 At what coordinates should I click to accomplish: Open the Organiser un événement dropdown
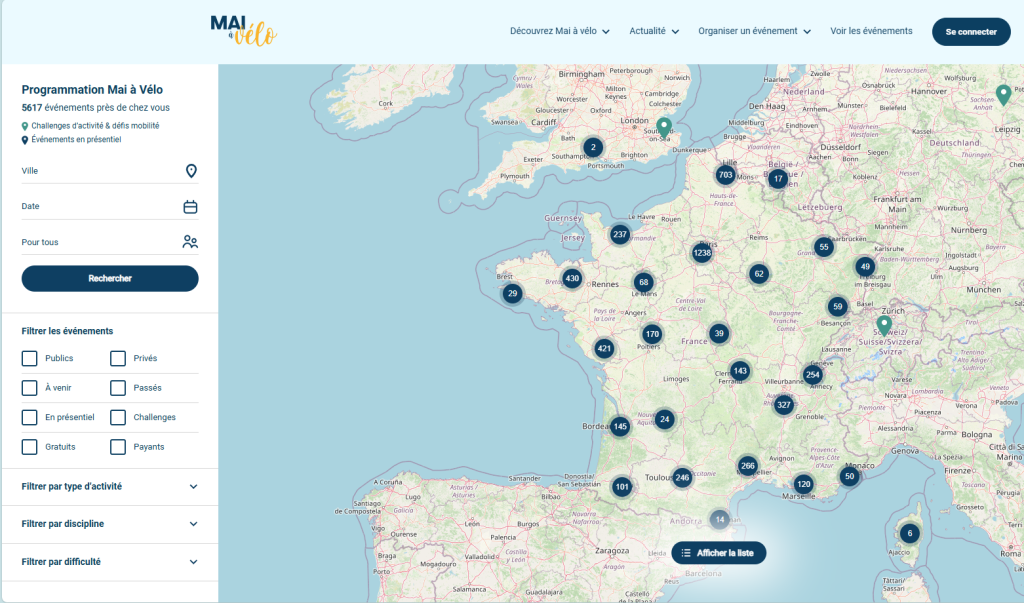pyautogui.click(x=754, y=31)
